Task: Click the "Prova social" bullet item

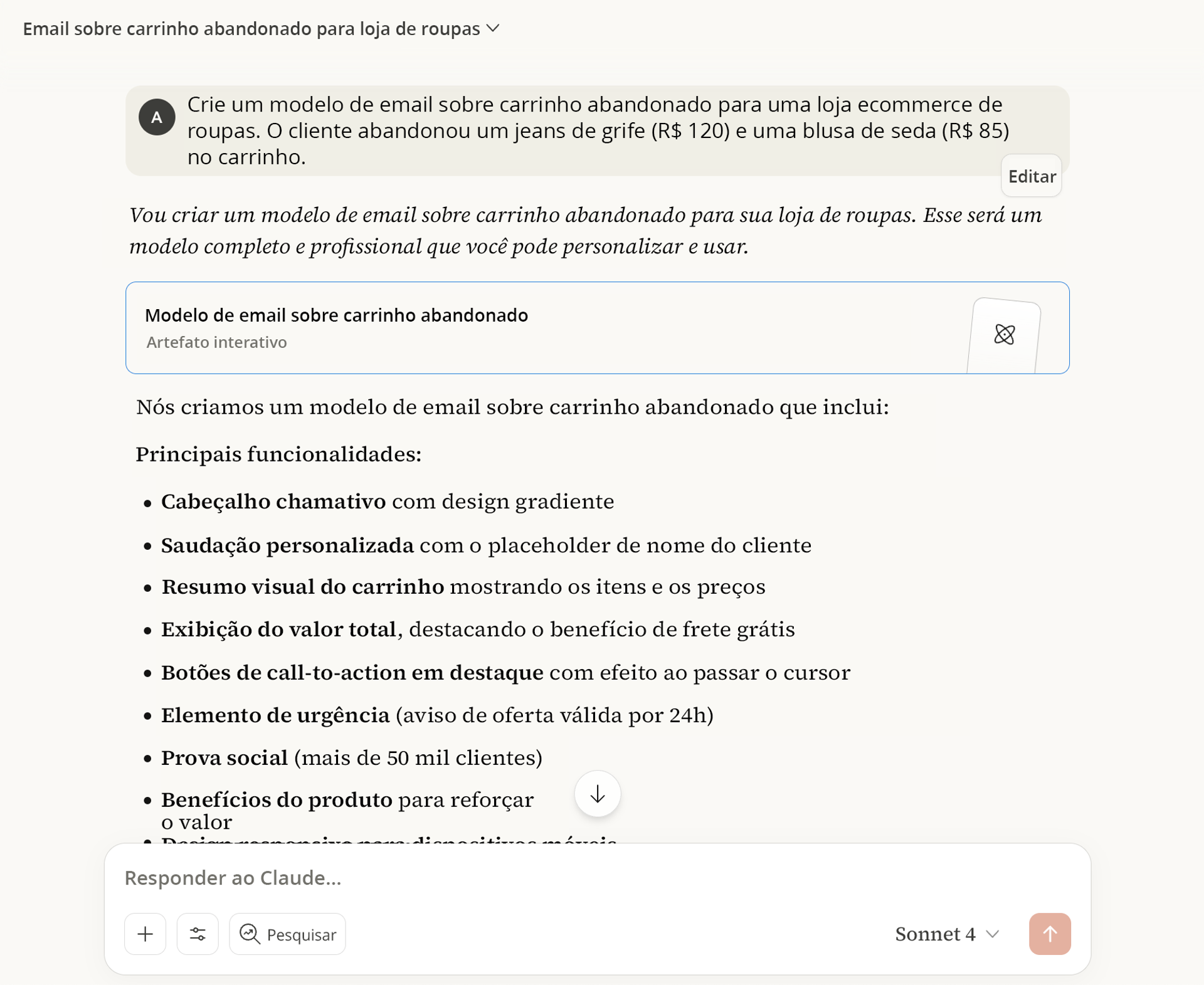Action: [351, 757]
